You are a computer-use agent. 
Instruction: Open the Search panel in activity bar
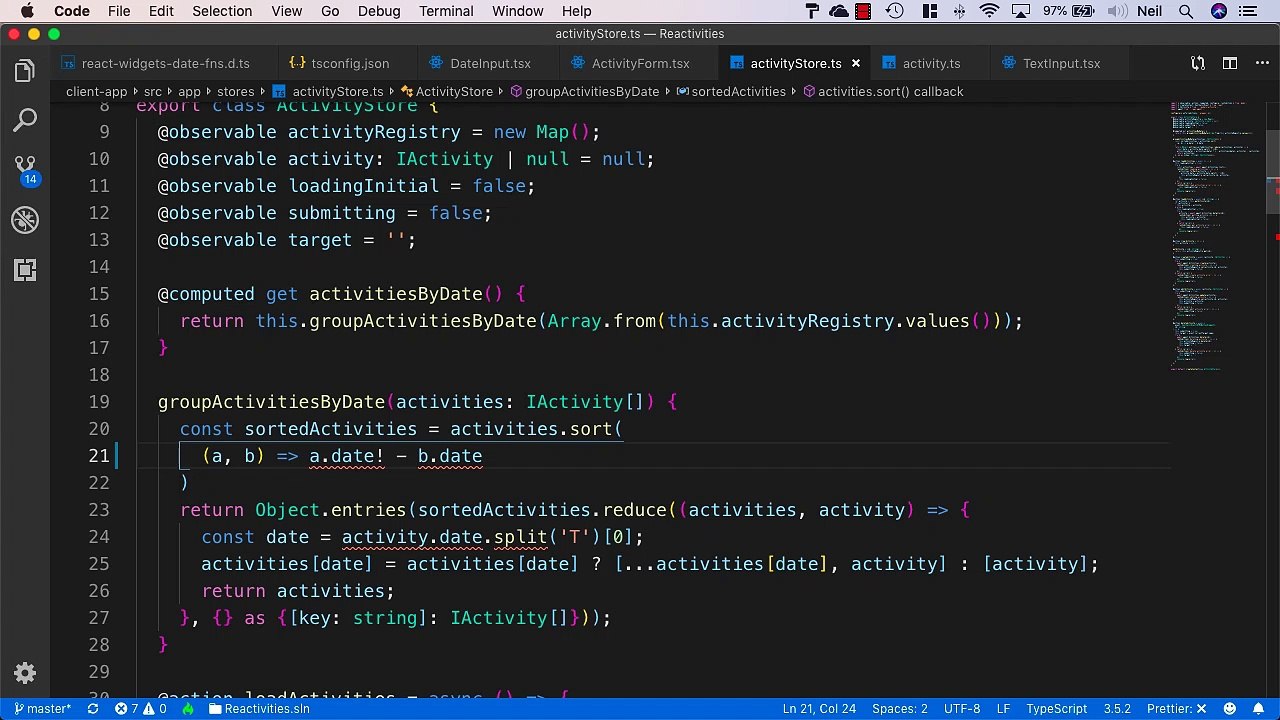pos(25,121)
